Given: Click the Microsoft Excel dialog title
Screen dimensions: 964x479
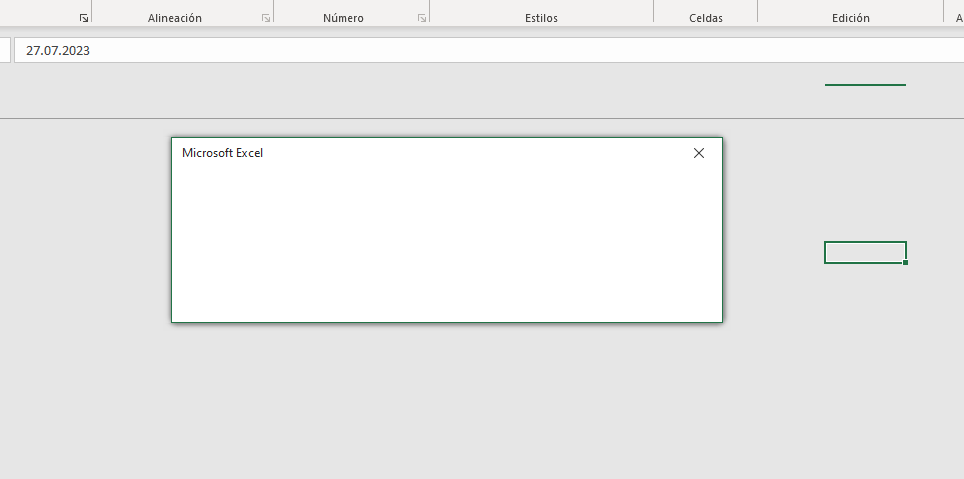Looking at the screenshot, I should (223, 152).
